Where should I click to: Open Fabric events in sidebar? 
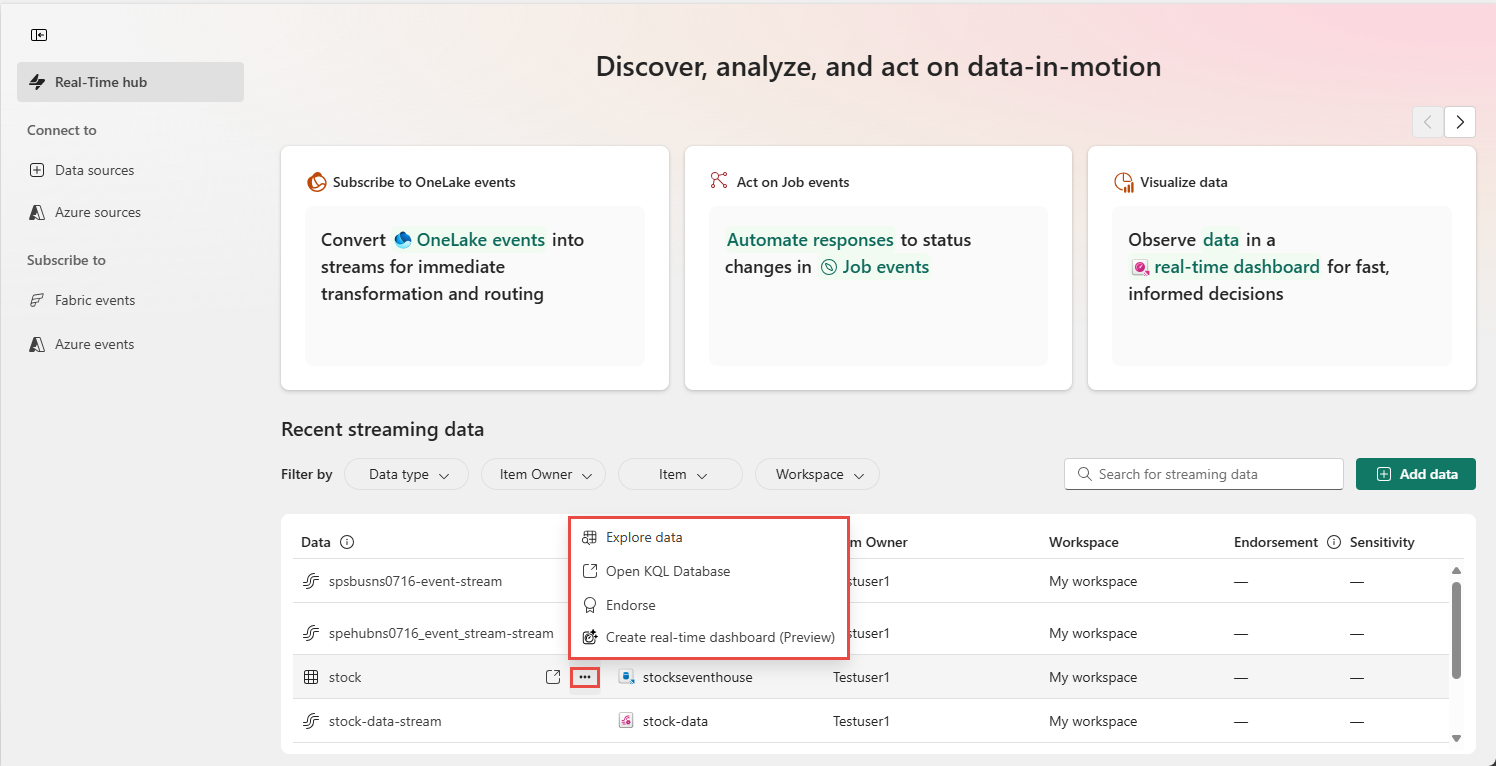point(94,300)
